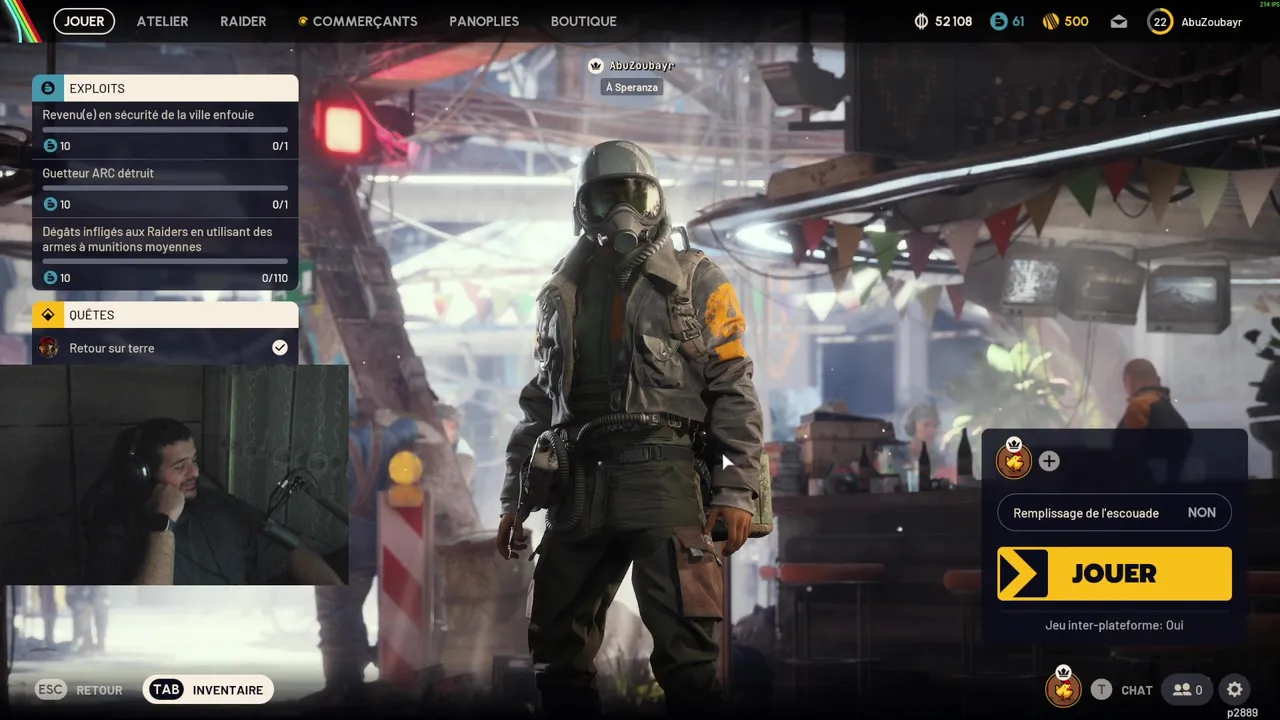Click the webcam overlay thumbnail
Image resolution: width=1280 pixels, height=720 pixels.
(x=174, y=475)
